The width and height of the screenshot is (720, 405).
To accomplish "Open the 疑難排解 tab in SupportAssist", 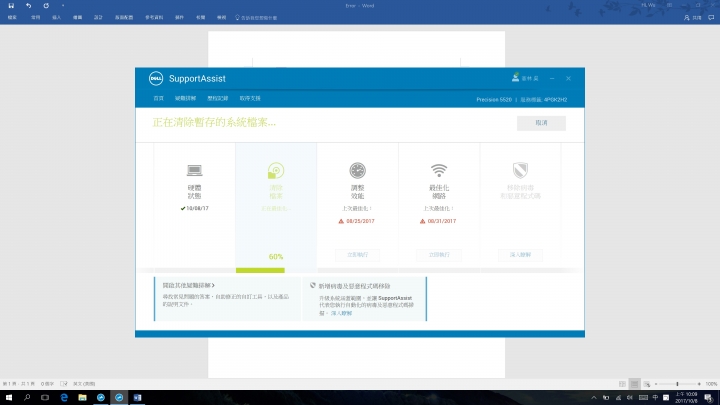I will click(186, 98).
